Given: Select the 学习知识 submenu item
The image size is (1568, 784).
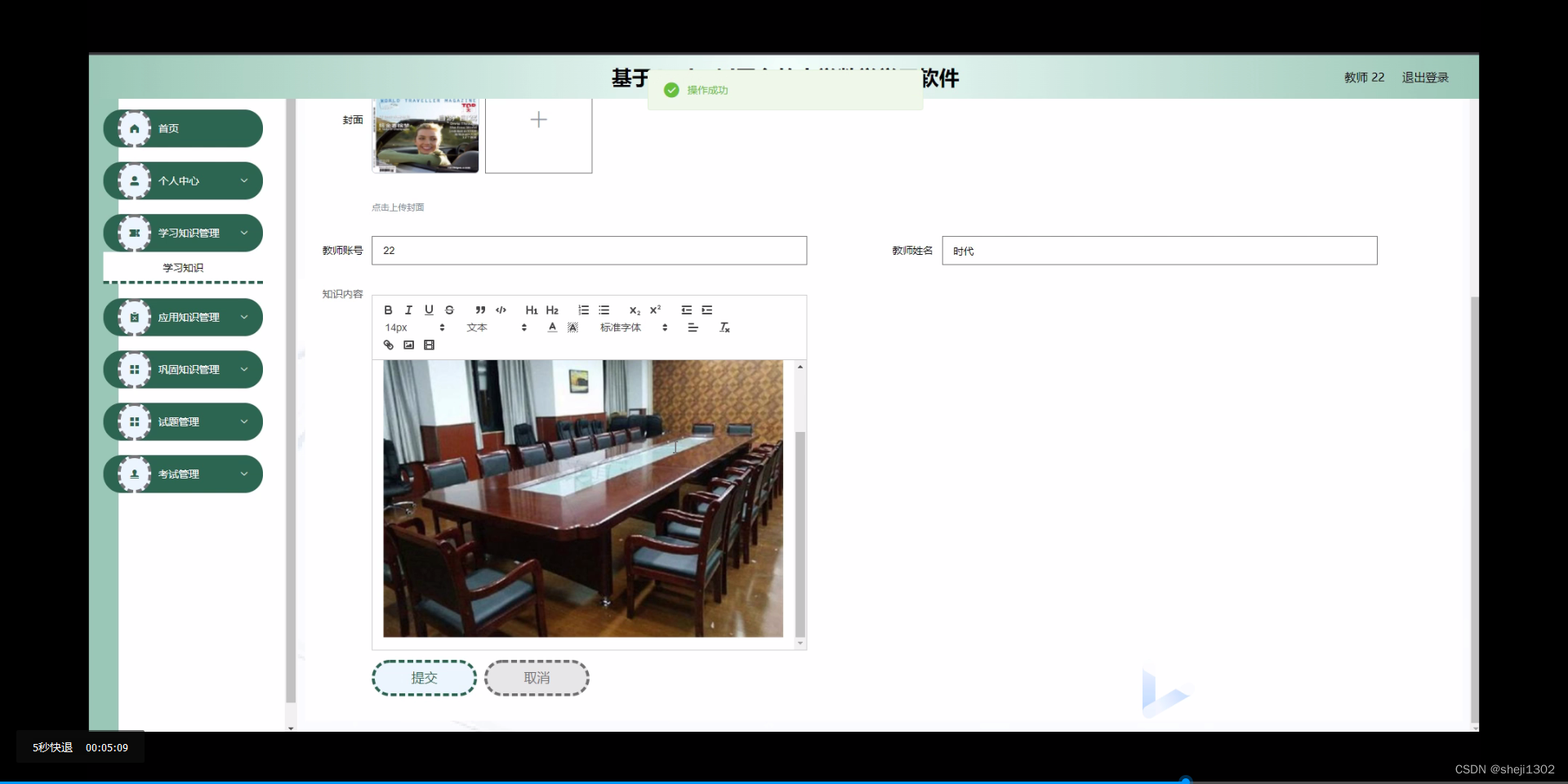Looking at the screenshot, I should (182, 267).
